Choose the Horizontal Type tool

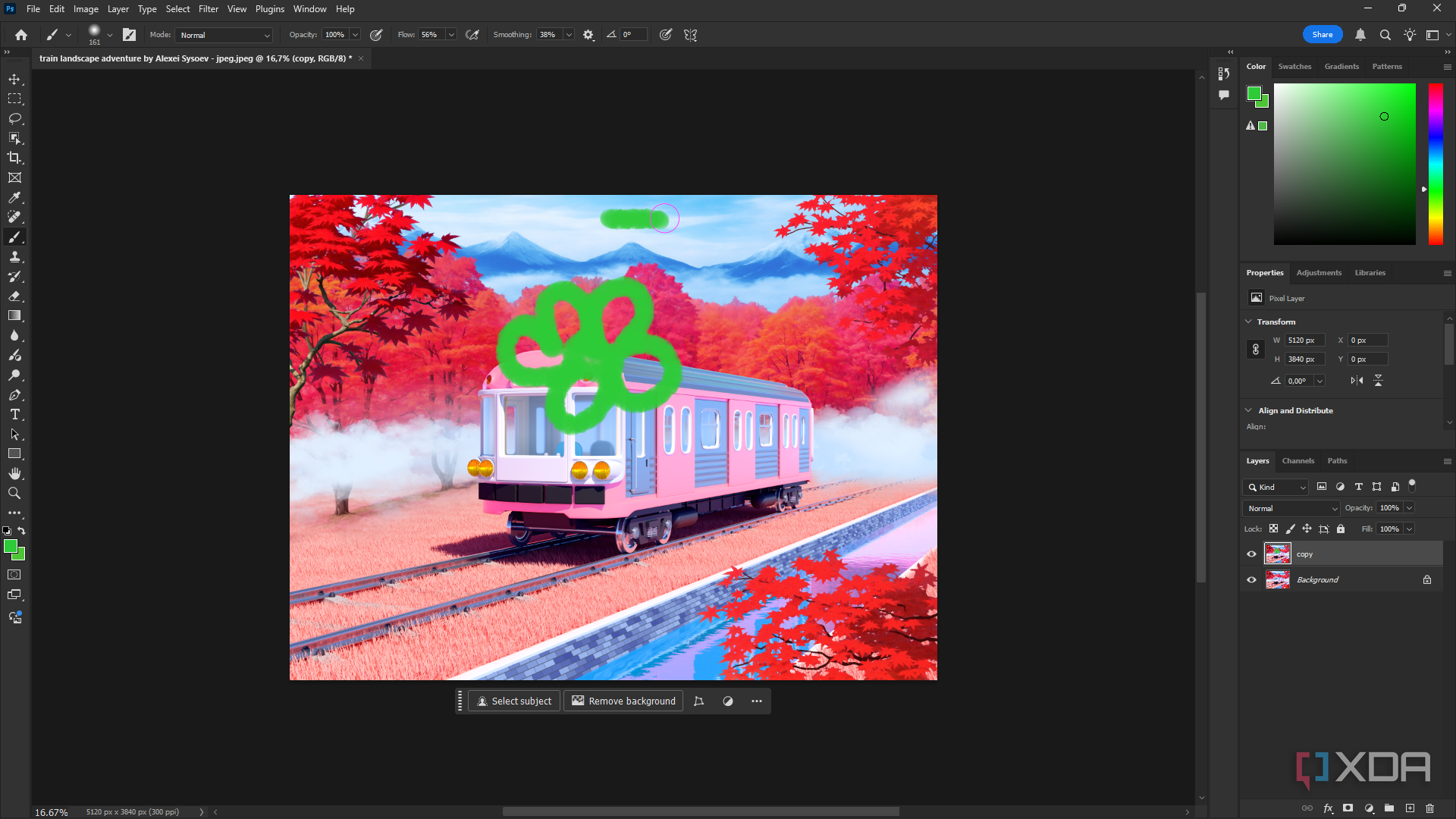14,415
